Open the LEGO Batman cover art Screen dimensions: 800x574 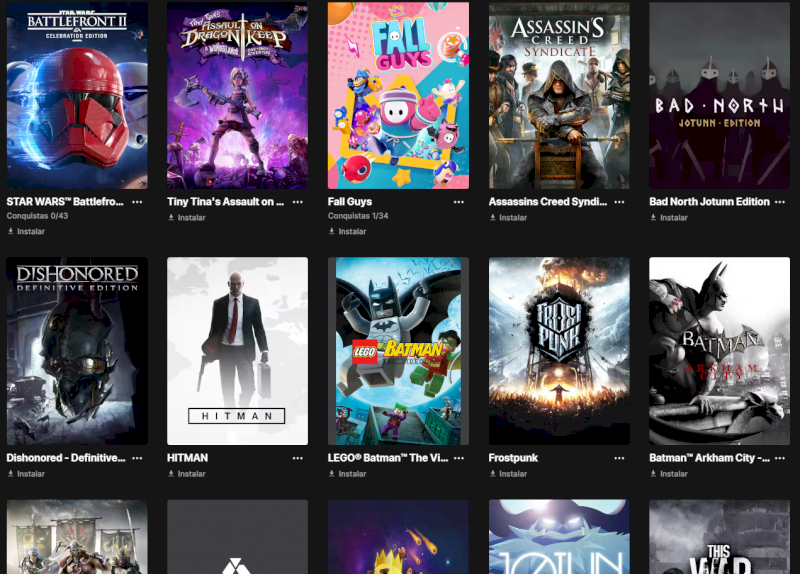click(398, 351)
